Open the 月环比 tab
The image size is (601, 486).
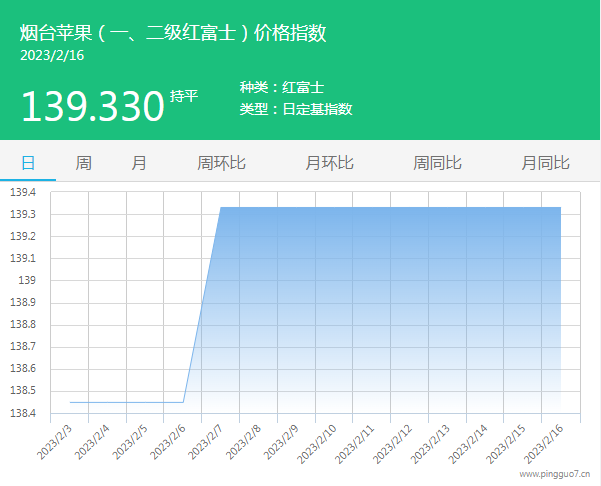(x=329, y=163)
